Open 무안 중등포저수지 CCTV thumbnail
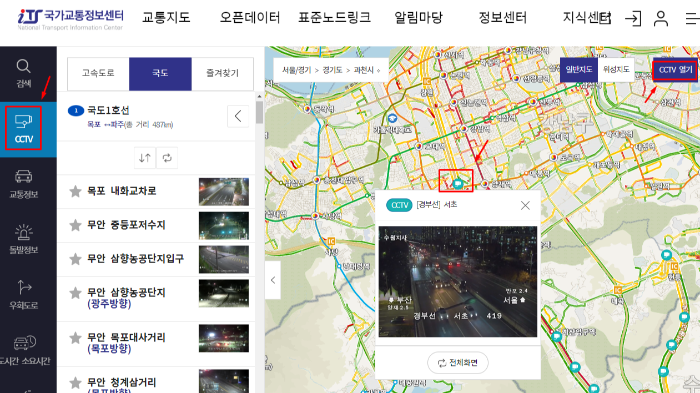The image size is (700, 393). [224, 226]
